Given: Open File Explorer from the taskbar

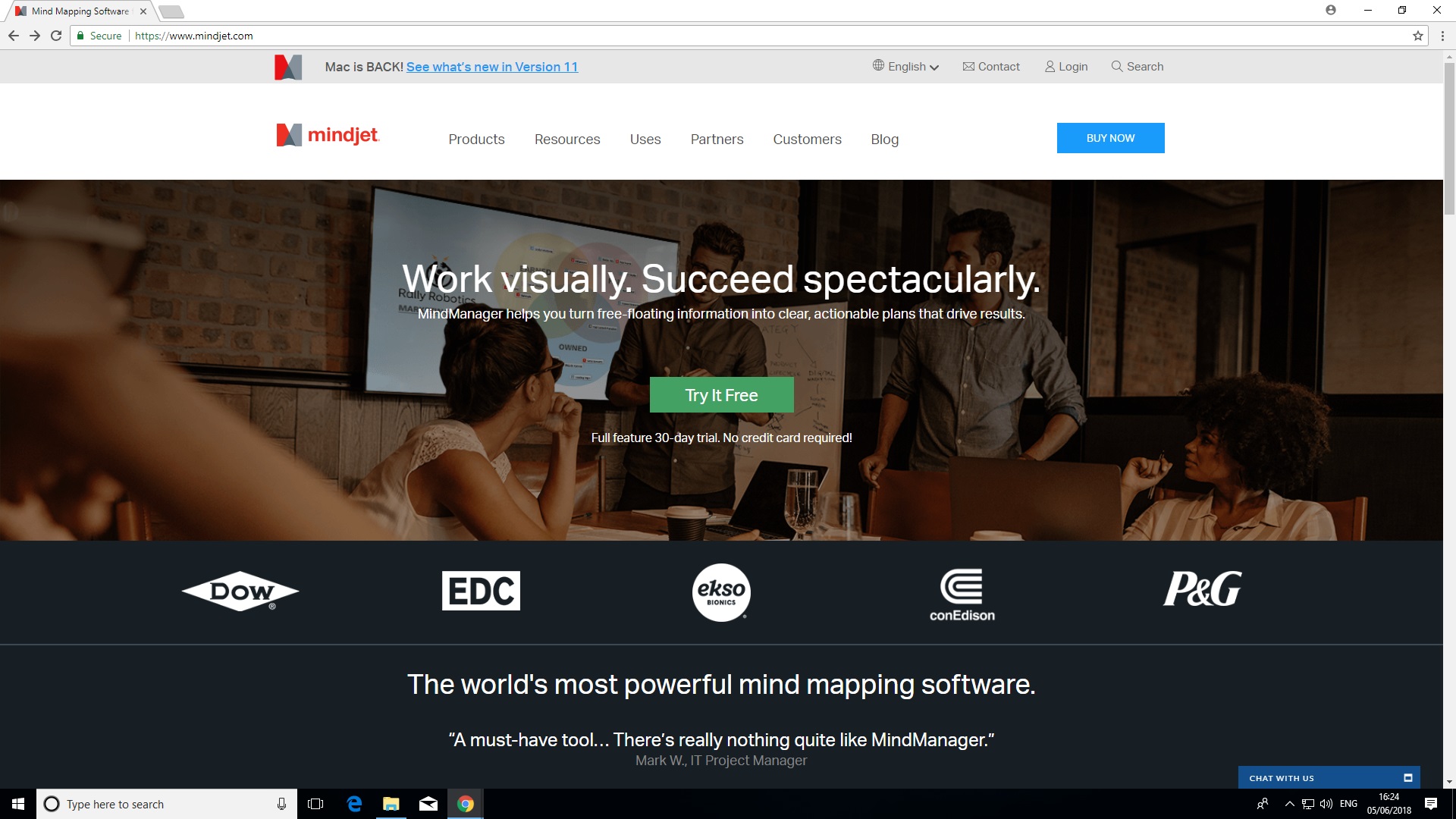Looking at the screenshot, I should (x=391, y=804).
